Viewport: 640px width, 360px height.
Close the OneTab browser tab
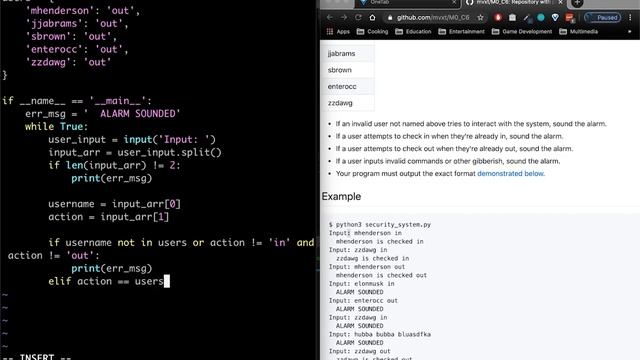[454, 2]
